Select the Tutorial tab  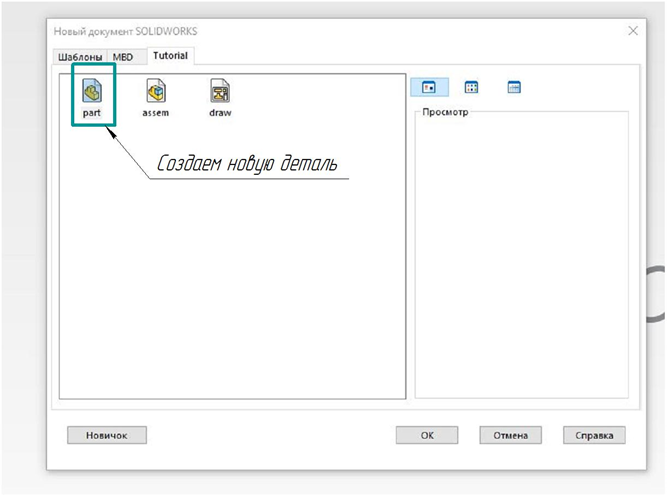click(x=171, y=56)
